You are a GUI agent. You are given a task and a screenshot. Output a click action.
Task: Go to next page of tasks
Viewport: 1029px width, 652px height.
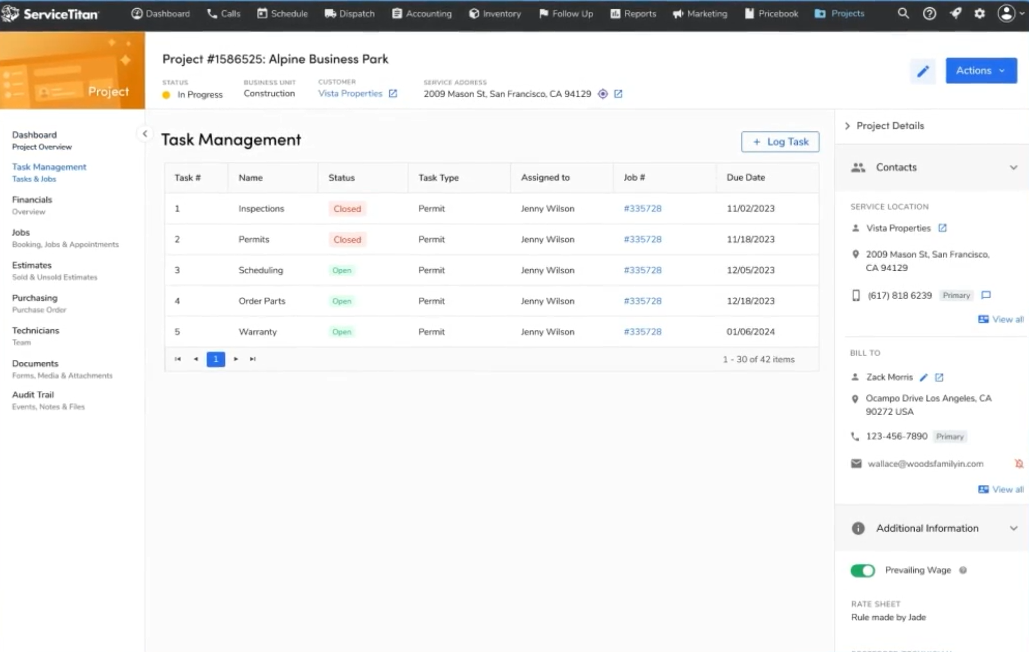236,359
